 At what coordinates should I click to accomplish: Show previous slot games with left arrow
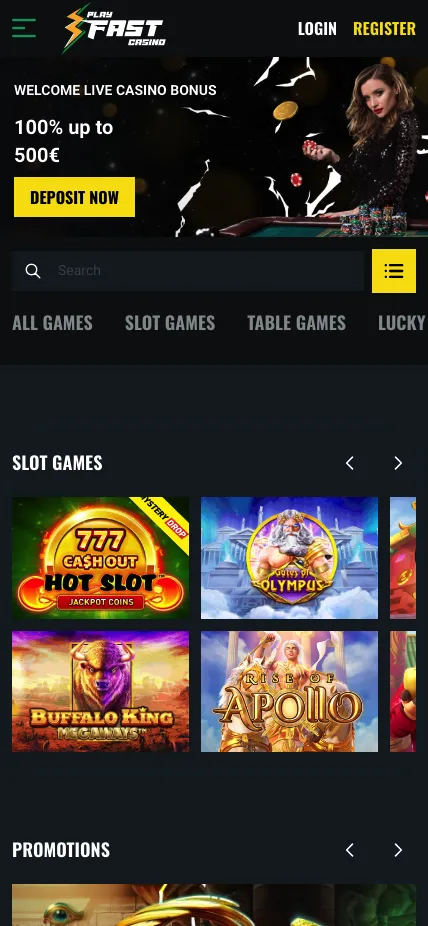click(x=349, y=464)
